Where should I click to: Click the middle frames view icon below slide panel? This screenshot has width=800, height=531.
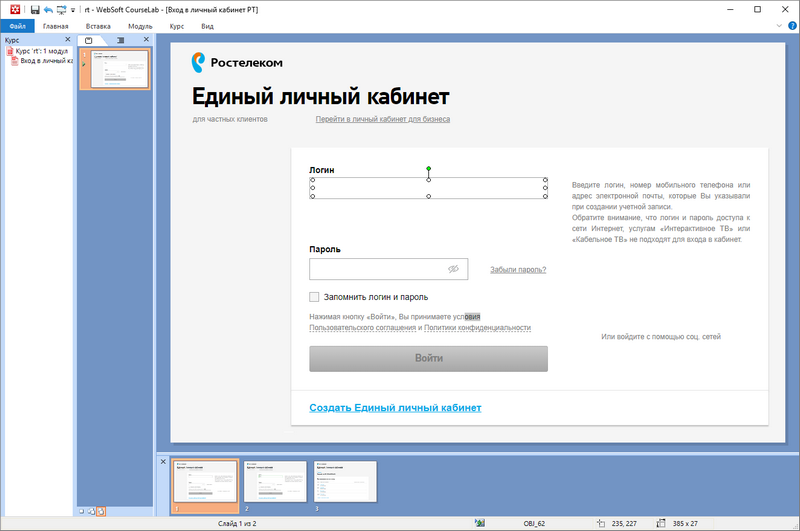tap(91, 511)
